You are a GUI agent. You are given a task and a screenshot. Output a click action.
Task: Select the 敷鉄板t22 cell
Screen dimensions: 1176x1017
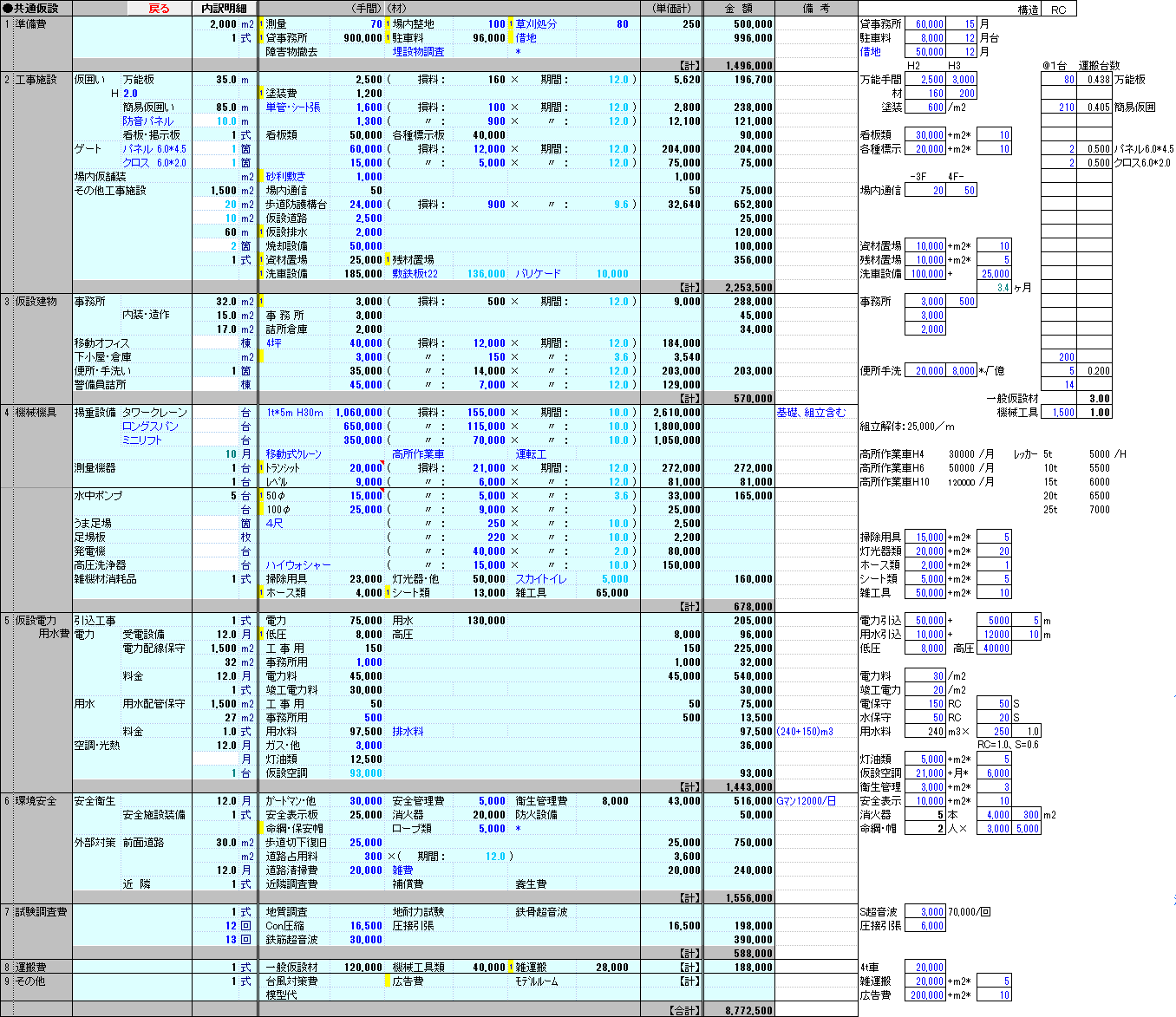coord(415,274)
